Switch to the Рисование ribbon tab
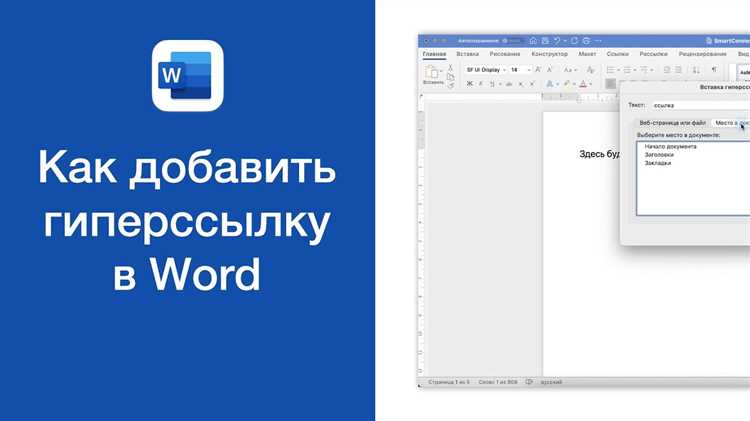 point(505,54)
